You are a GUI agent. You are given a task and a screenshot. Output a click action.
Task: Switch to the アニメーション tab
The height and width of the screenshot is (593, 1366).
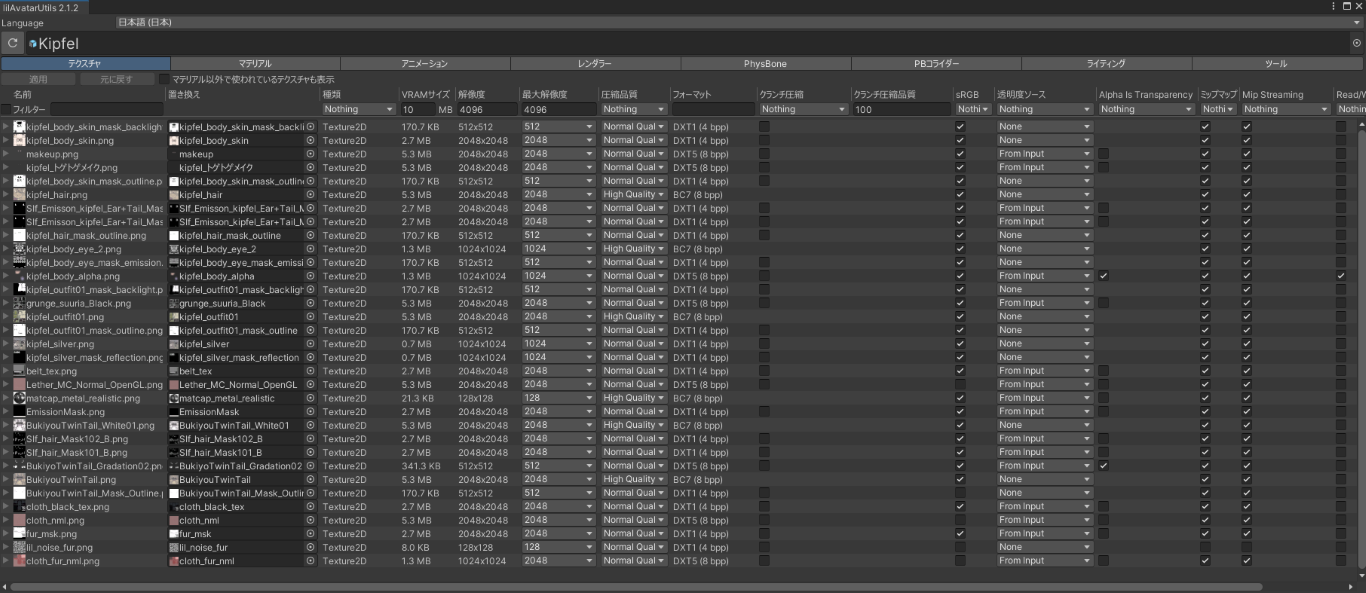click(x=425, y=63)
